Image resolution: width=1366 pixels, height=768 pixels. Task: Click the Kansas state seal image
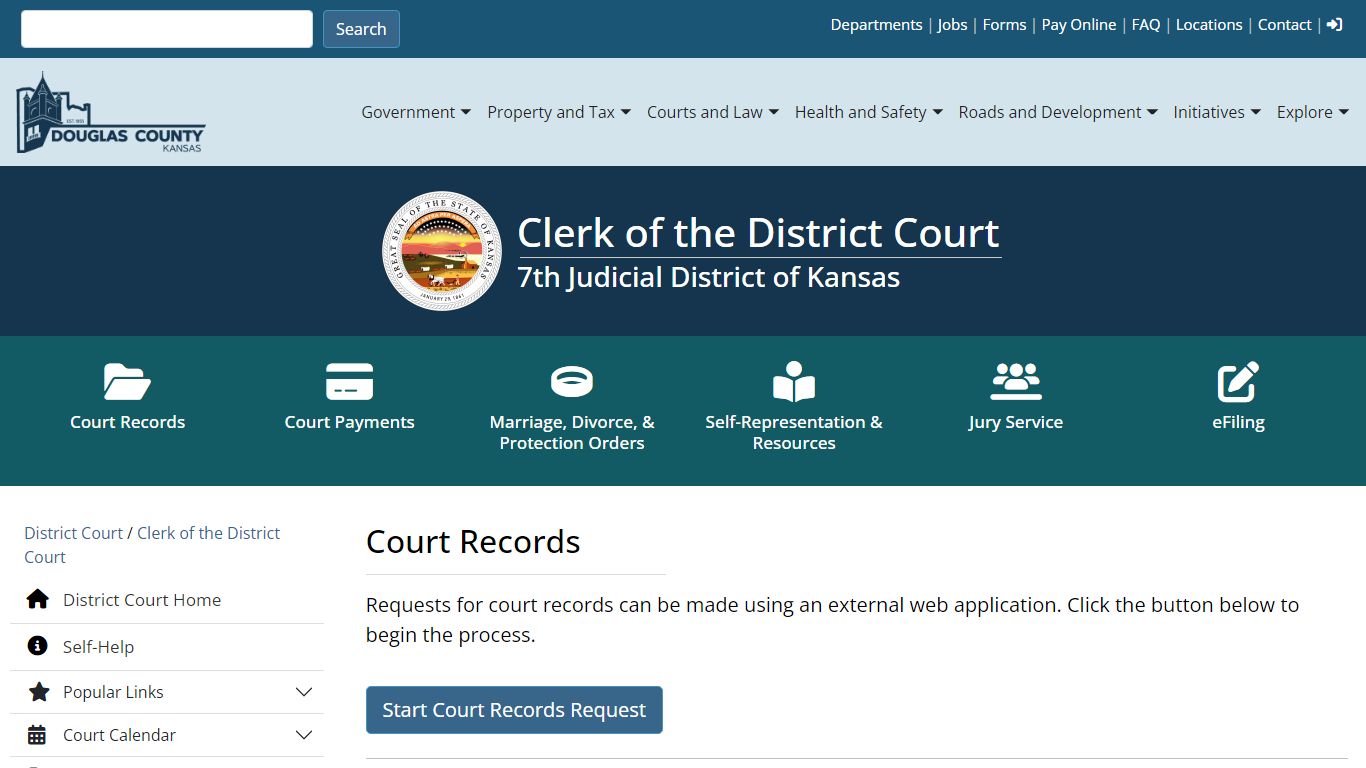click(442, 251)
